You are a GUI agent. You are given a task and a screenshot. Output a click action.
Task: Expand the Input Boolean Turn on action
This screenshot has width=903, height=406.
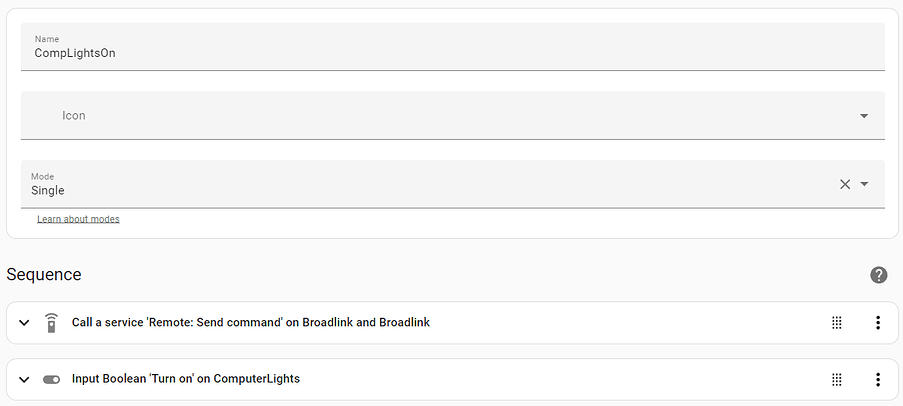click(x=24, y=380)
